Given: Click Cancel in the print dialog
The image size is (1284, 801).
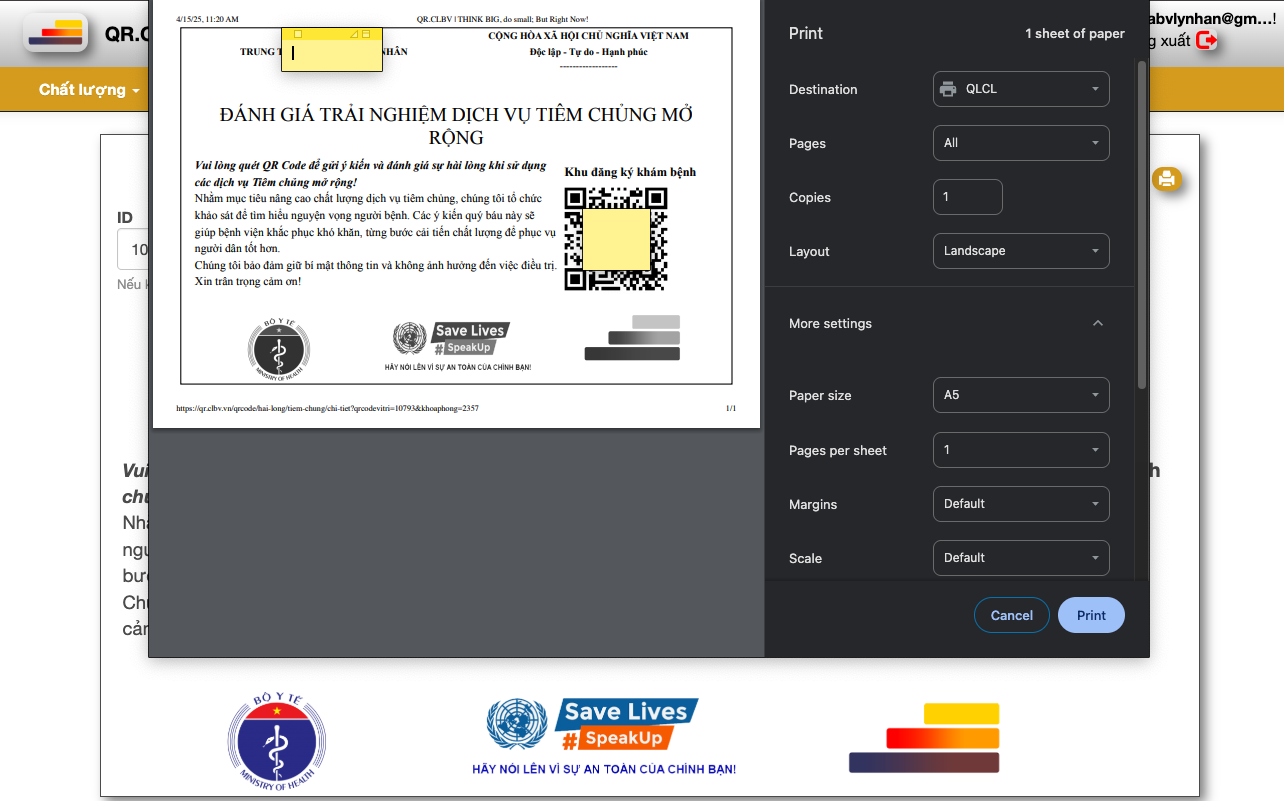Looking at the screenshot, I should (1011, 615).
